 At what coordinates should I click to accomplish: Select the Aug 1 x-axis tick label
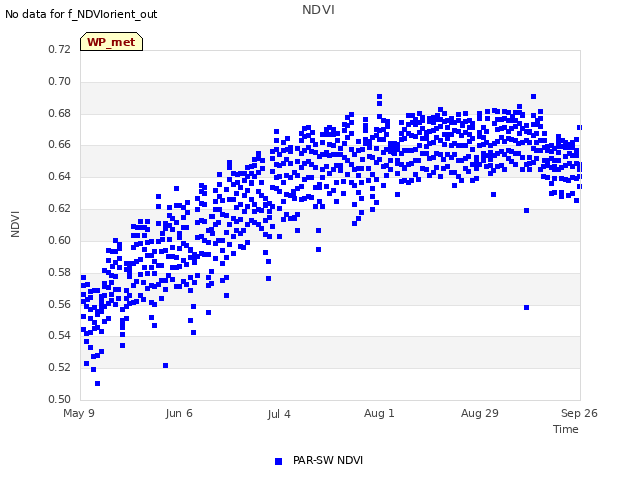[x=379, y=413]
